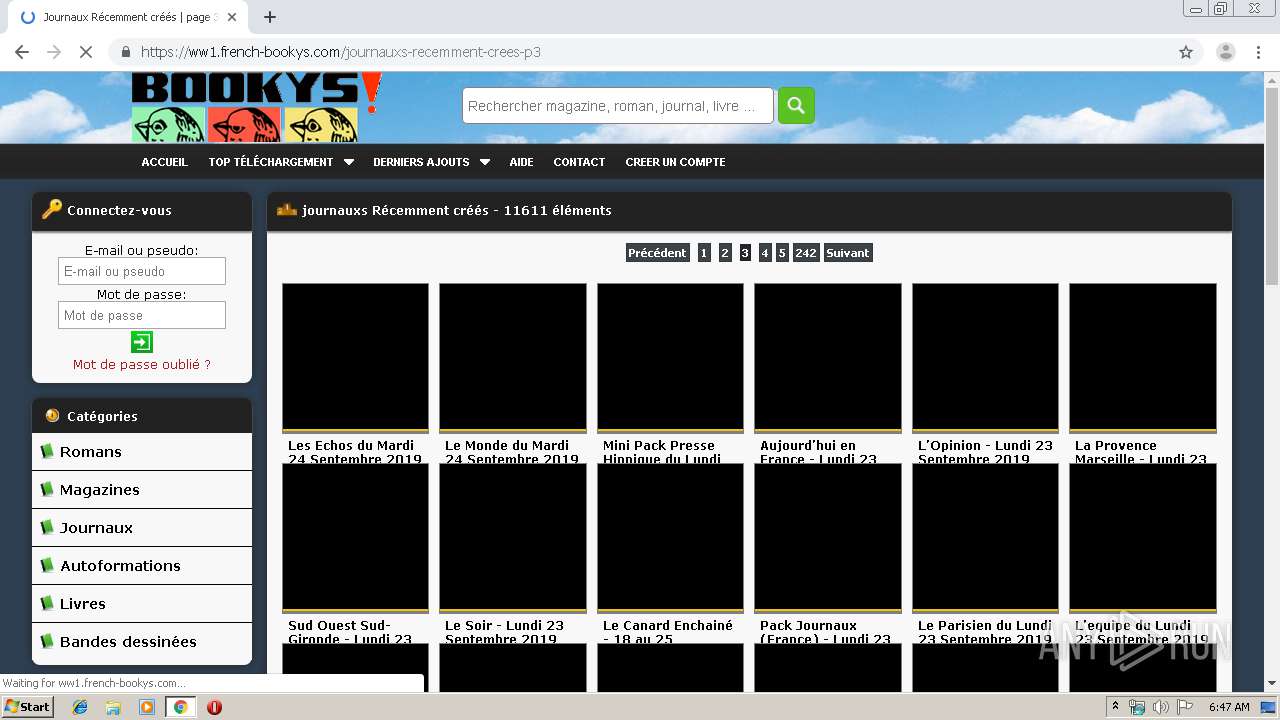This screenshot has width=1280, height=720.
Task: Click the green book icon beside Livres
Action: click(x=46, y=603)
